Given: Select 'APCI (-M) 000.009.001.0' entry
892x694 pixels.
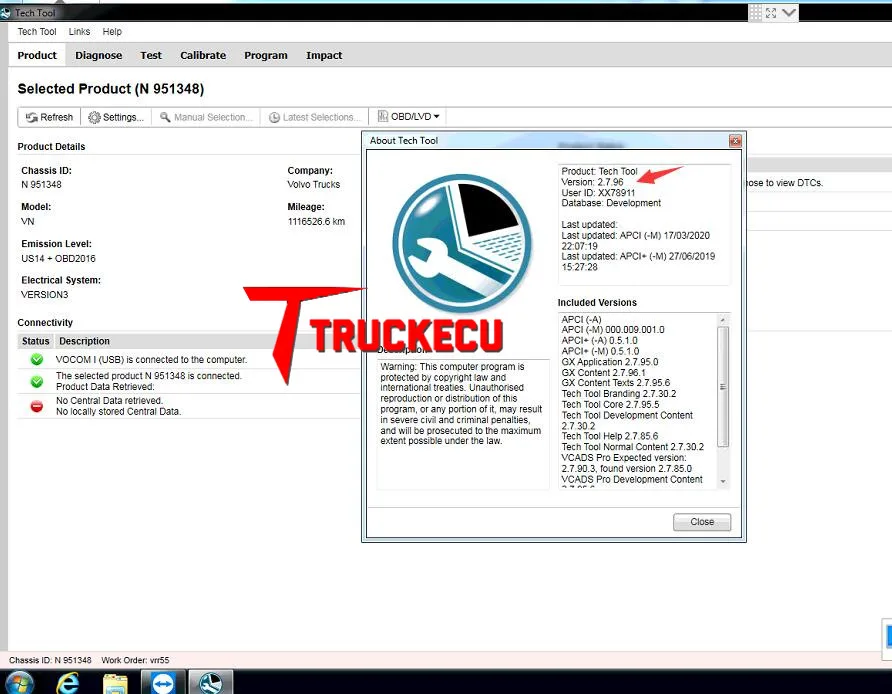Looking at the screenshot, I should (x=613, y=330).
